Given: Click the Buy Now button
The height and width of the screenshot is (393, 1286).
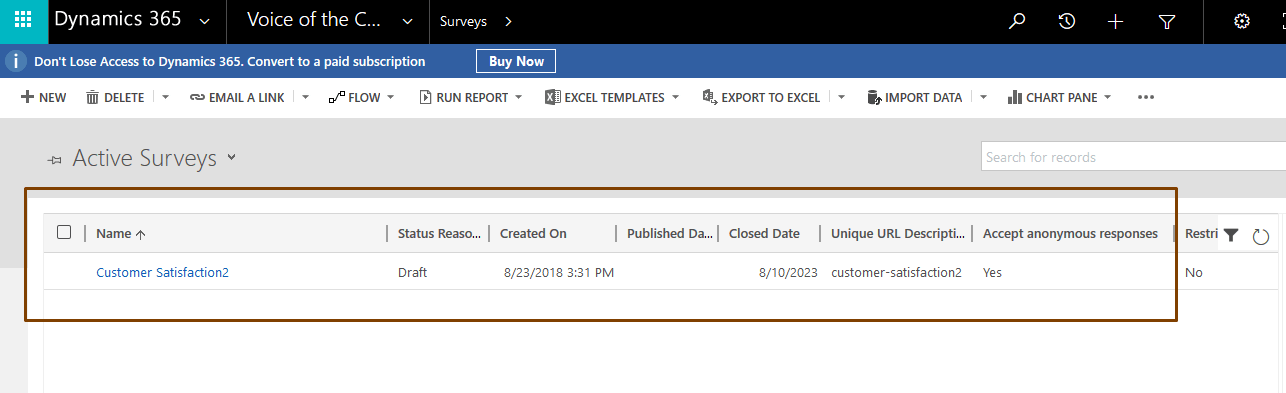Looking at the screenshot, I should coord(516,61).
